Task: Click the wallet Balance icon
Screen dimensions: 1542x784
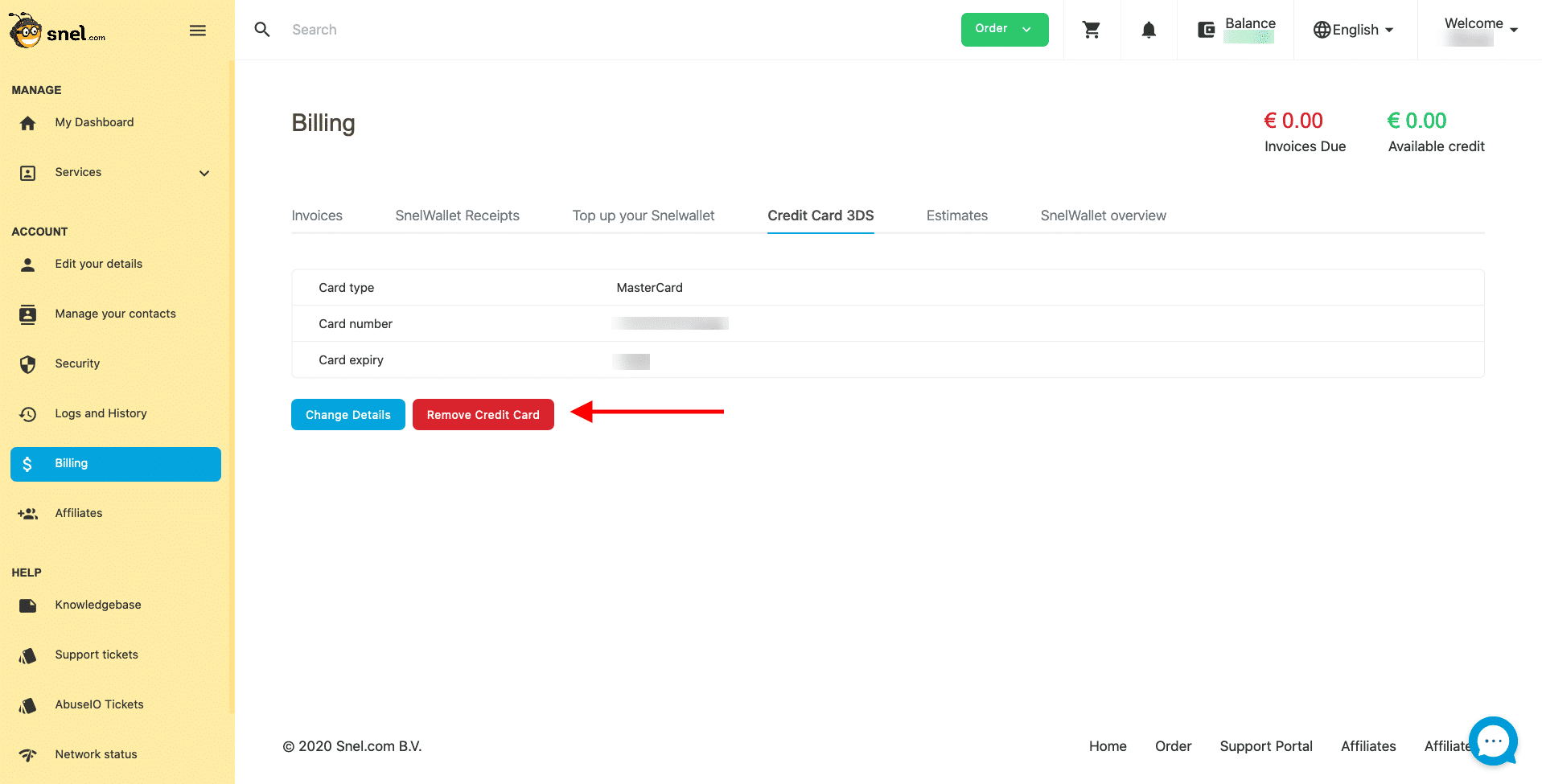Action: tap(1206, 30)
